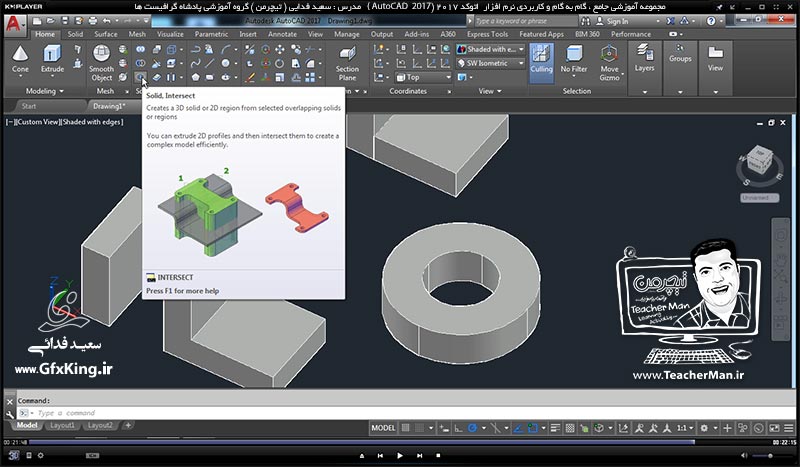Click the binoculars search icon

(585, 21)
